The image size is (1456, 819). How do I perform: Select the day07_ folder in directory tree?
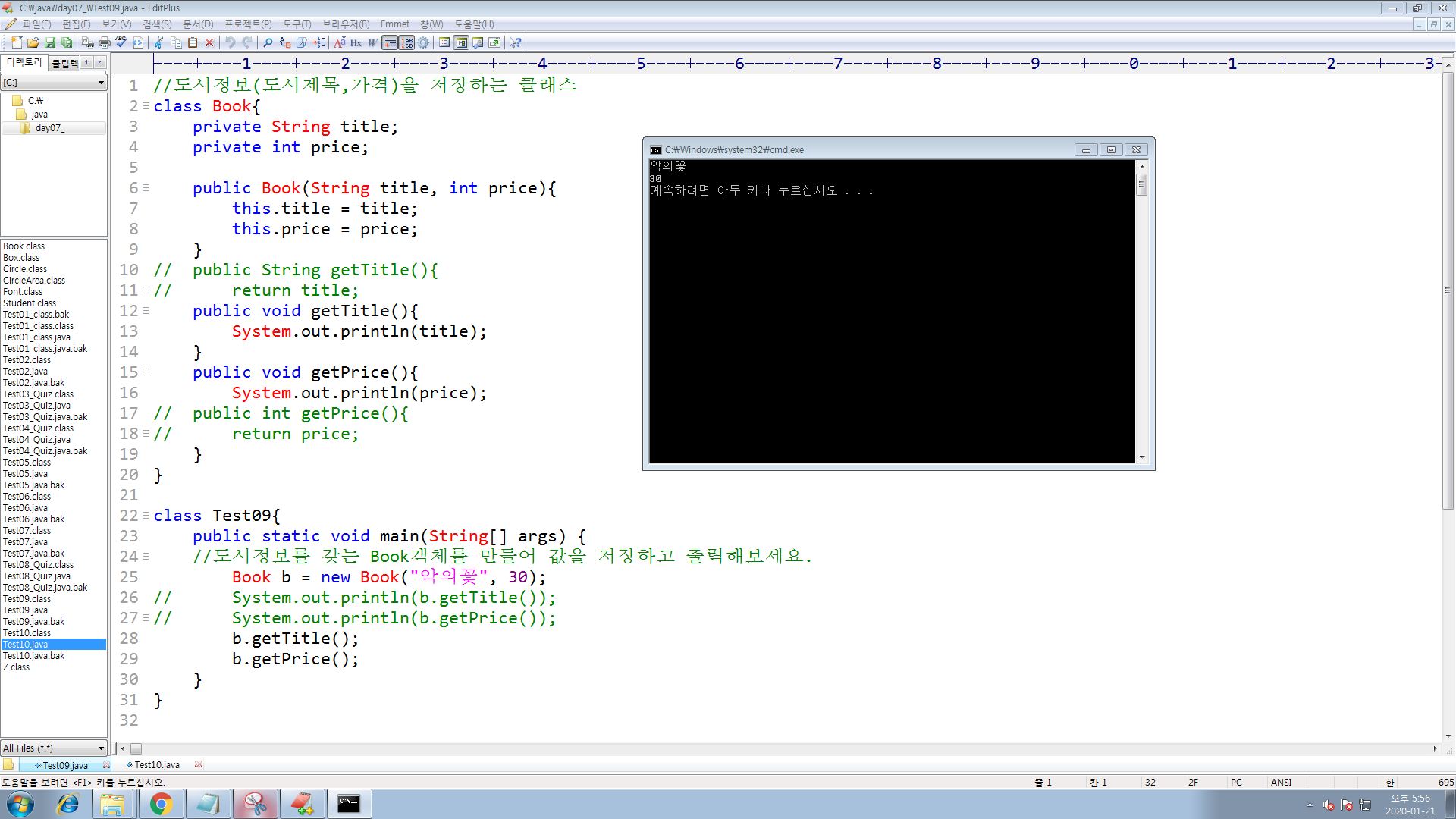pos(49,128)
